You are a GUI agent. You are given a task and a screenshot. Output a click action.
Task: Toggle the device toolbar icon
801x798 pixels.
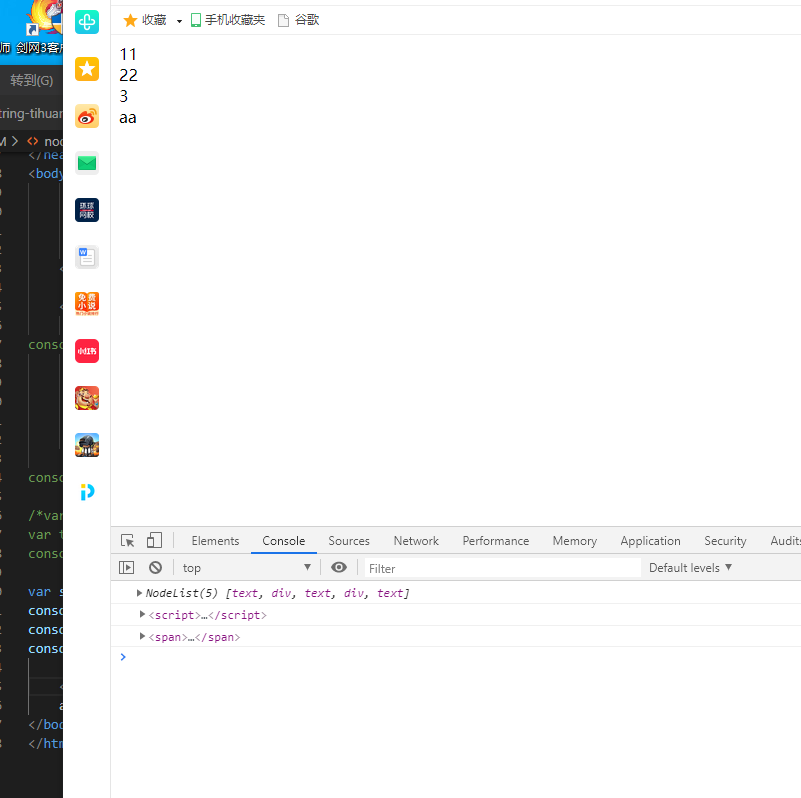pyautogui.click(x=154, y=541)
